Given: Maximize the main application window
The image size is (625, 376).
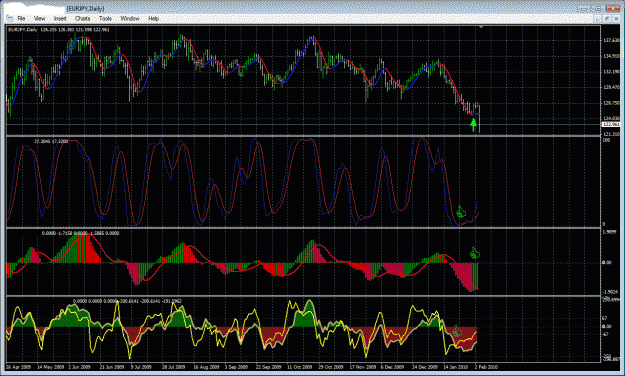Looking at the screenshot, I should (598, 8).
